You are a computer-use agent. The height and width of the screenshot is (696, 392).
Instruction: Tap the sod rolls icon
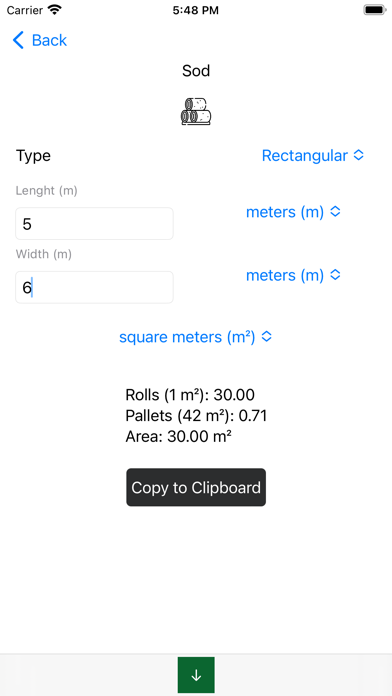pos(196,111)
